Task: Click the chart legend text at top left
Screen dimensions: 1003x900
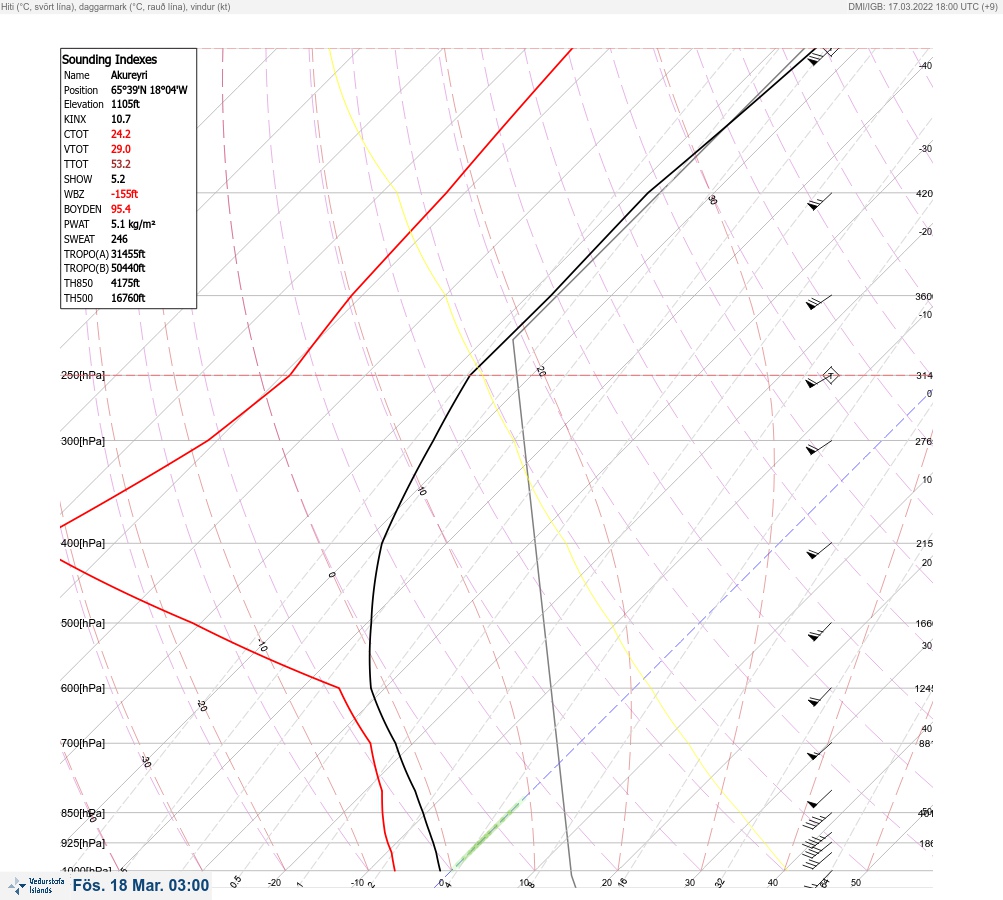Action: click(116, 6)
